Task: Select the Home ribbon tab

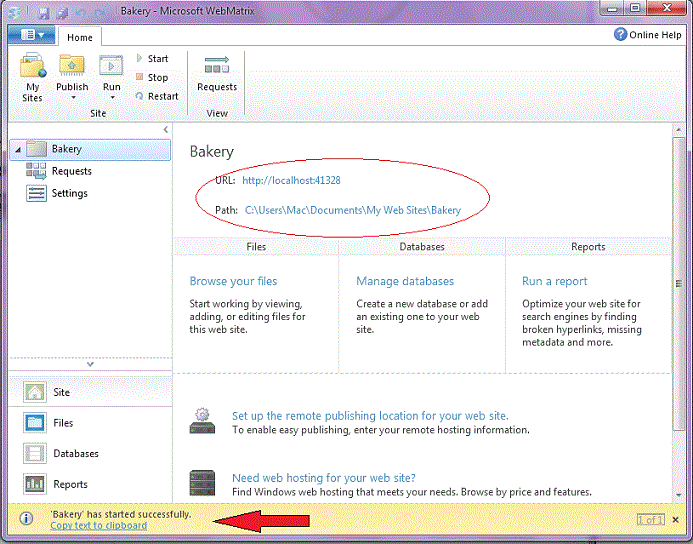Action: coord(80,37)
